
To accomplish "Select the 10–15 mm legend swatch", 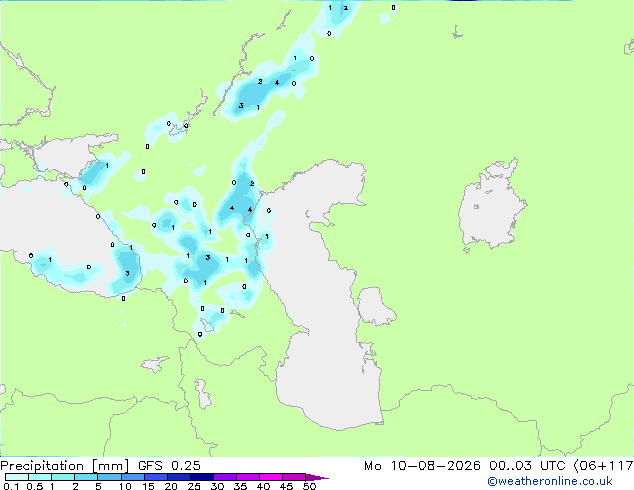I will [132, 477].
